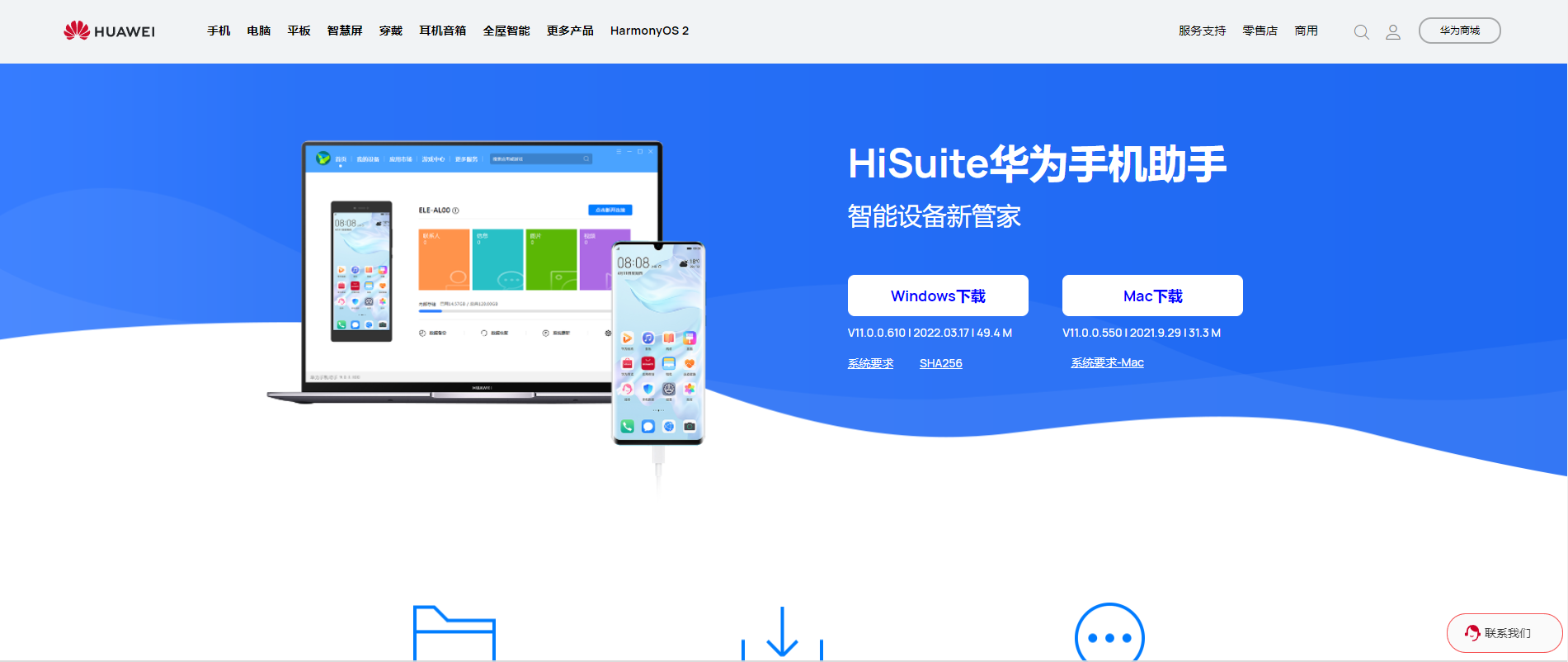1568x662 pixels.
Task: Click the Windows下载 button
Action: click(x=938, y=296)
